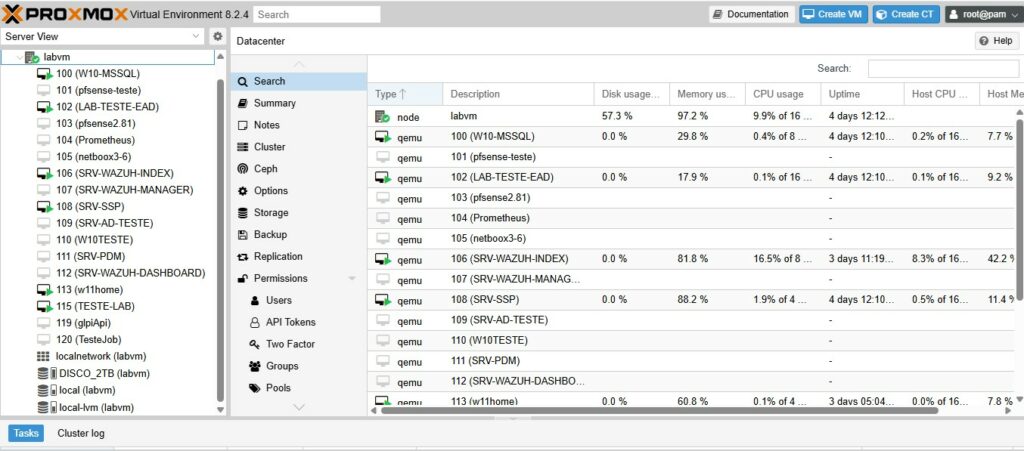Click the people icon beside Groups
This screenshot has width=1024, height=451.
coord(255,366)
